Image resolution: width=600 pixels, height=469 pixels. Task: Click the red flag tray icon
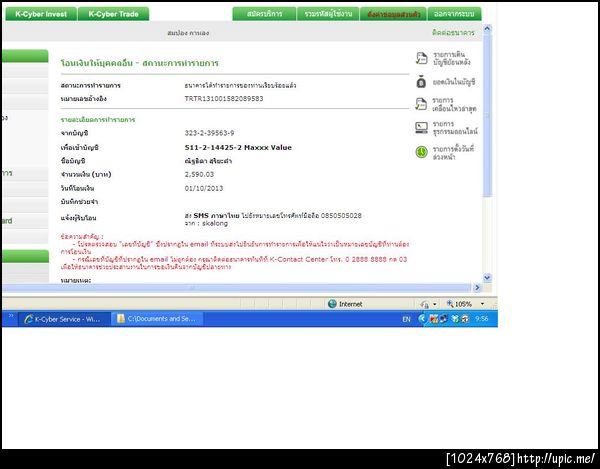pos(434,319)
